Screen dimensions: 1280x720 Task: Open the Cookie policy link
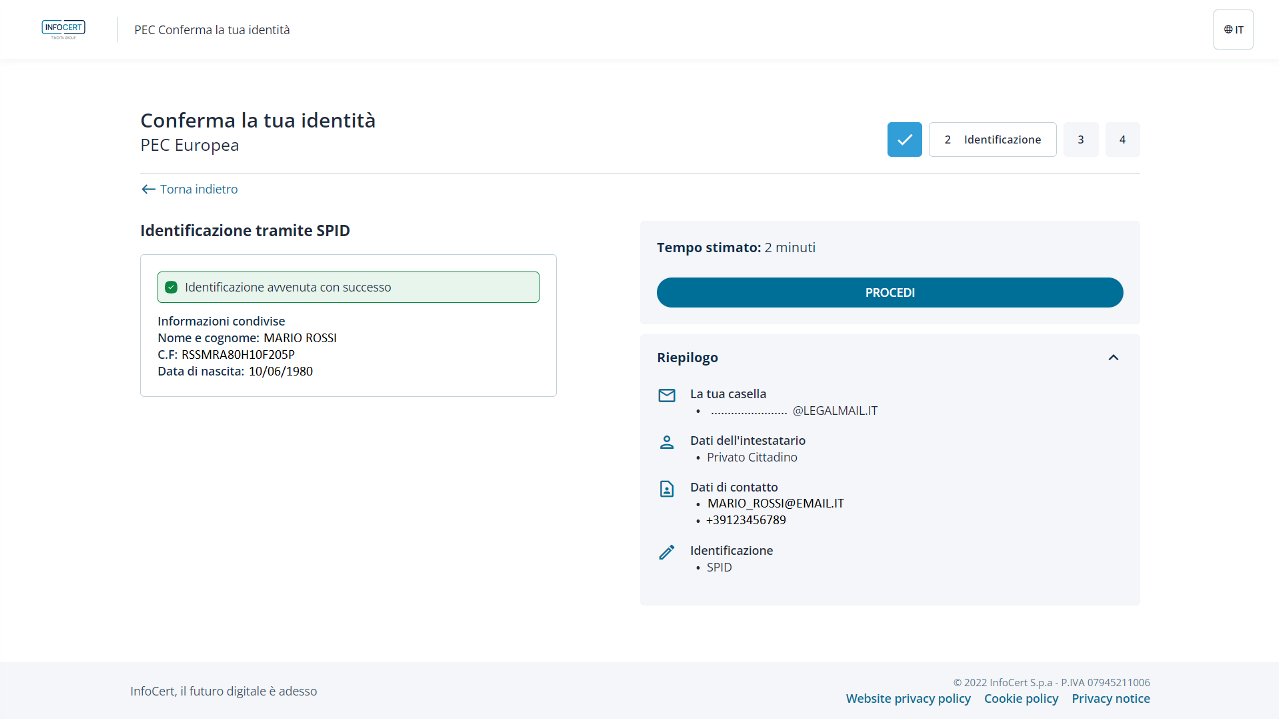1021,699
